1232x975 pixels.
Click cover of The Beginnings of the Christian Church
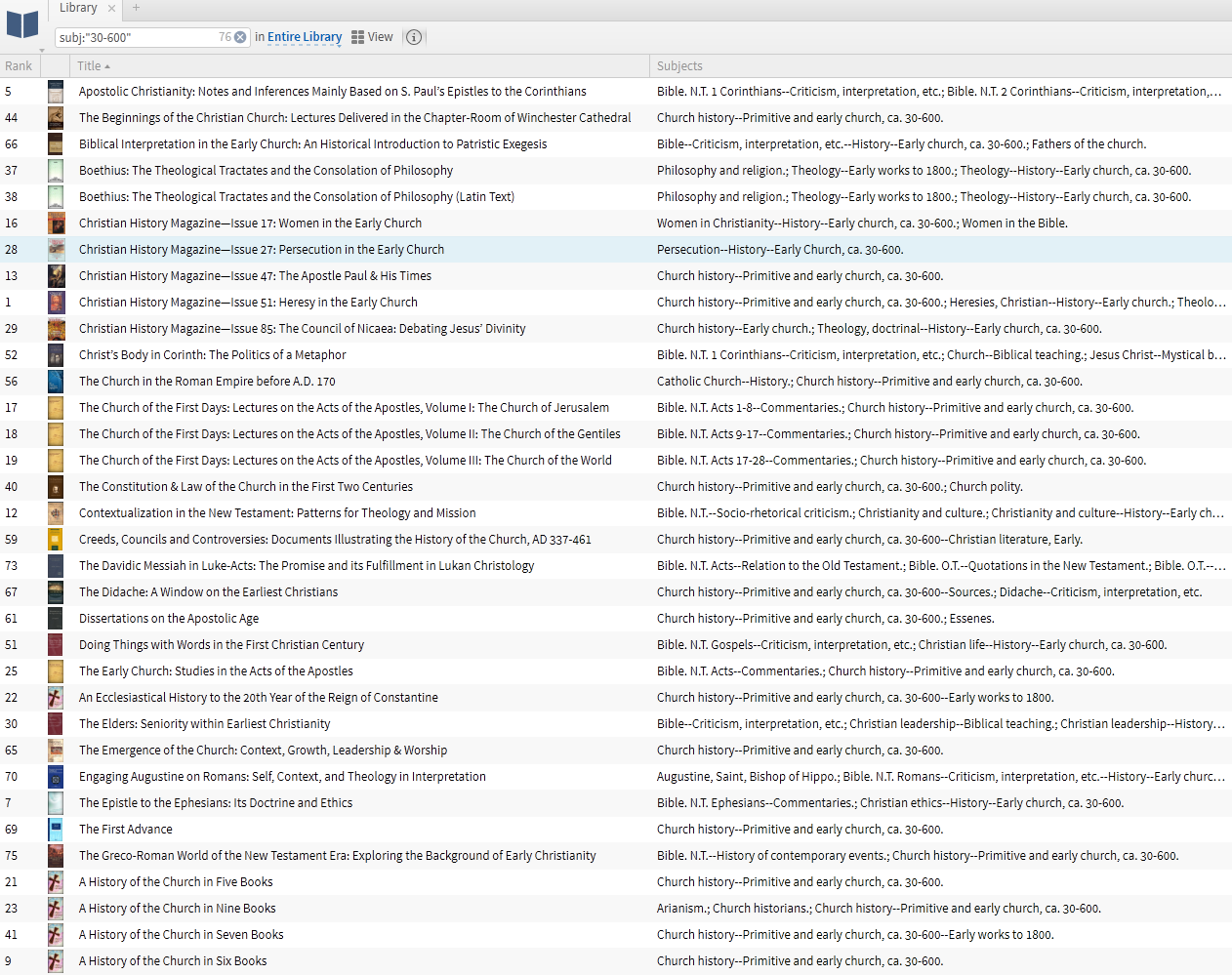56,118
